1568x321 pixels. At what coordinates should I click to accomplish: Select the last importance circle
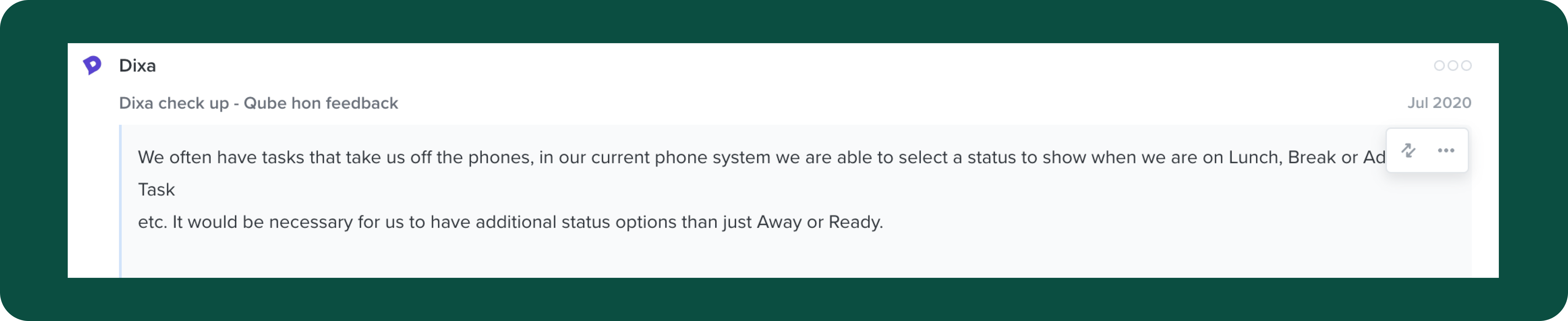tap(1466, 65)
